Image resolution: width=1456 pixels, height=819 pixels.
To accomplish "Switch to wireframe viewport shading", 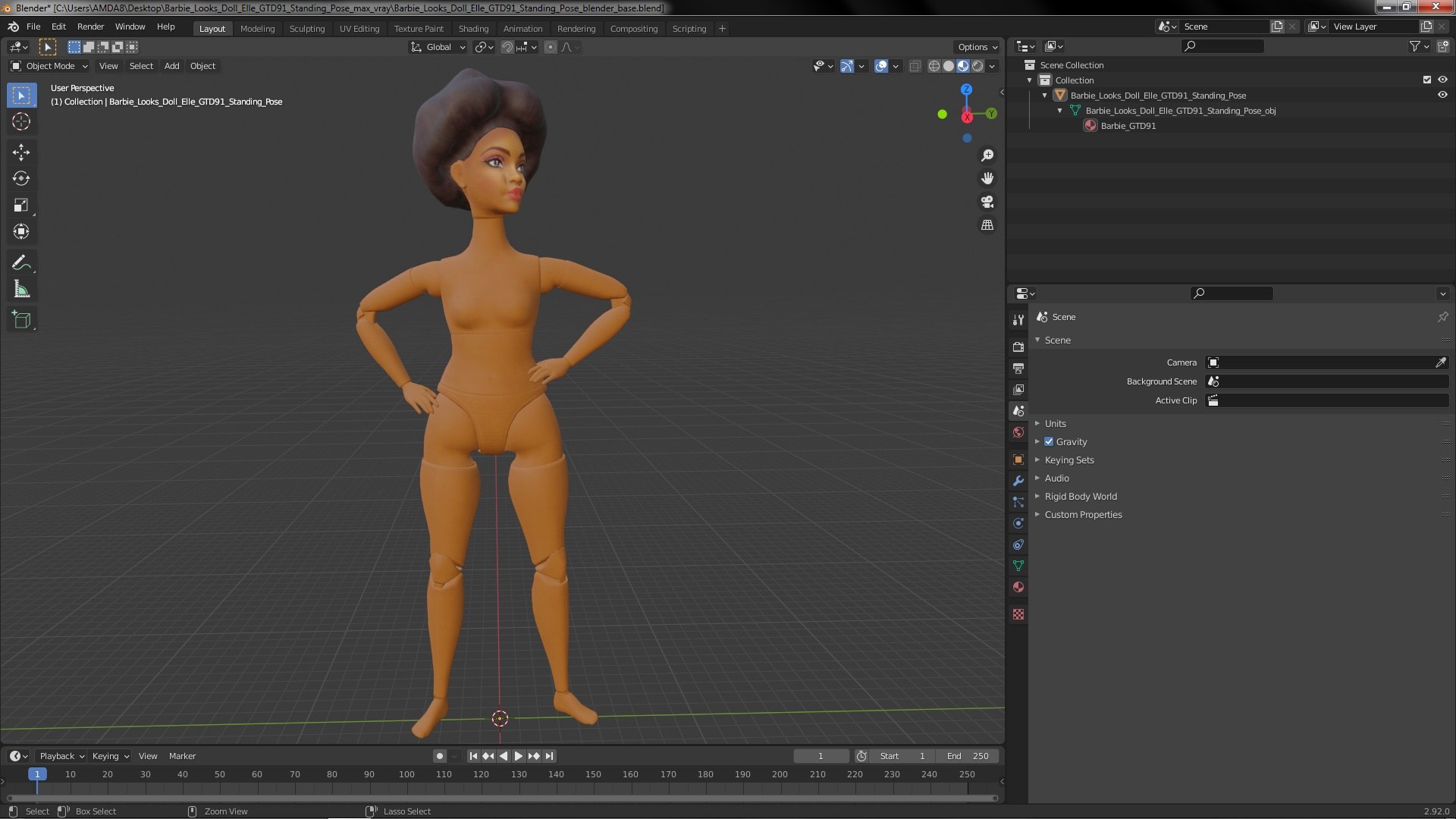I will pos(934,66).
